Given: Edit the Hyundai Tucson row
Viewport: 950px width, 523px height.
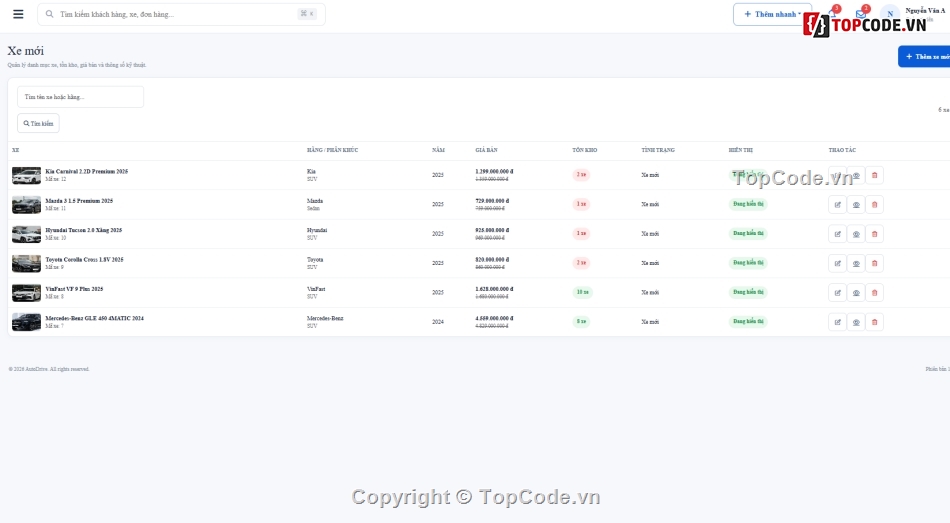Looking at the screenshot, I should pos(837,234).
